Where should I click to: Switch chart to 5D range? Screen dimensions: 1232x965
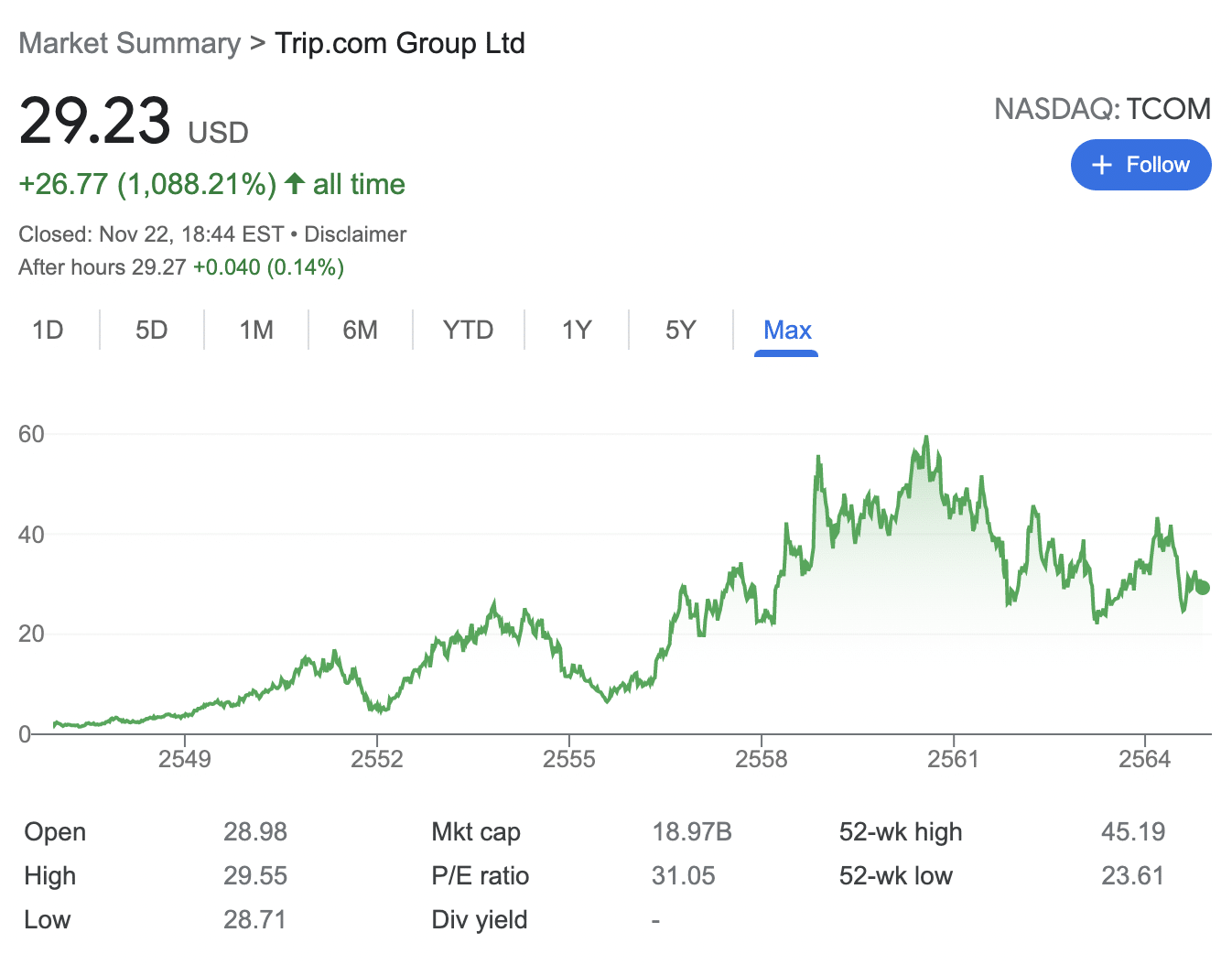click(x=152, y=330)
